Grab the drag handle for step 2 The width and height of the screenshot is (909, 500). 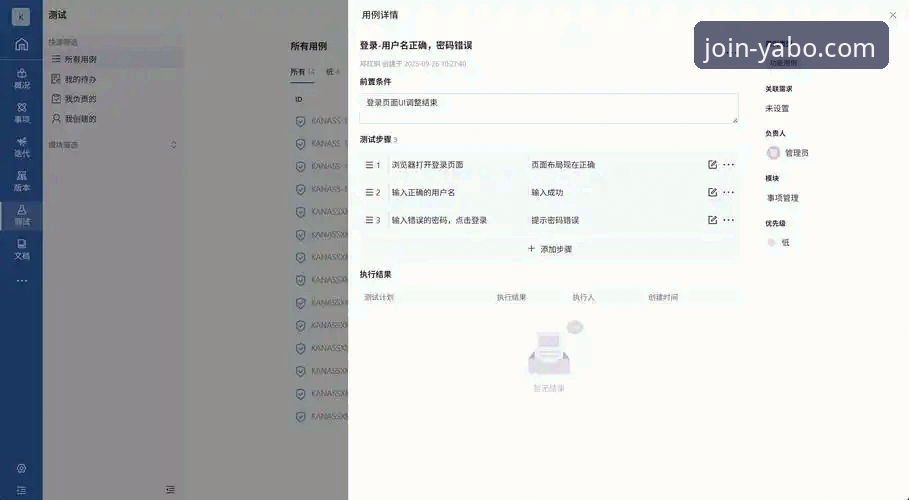coord(369,193)
